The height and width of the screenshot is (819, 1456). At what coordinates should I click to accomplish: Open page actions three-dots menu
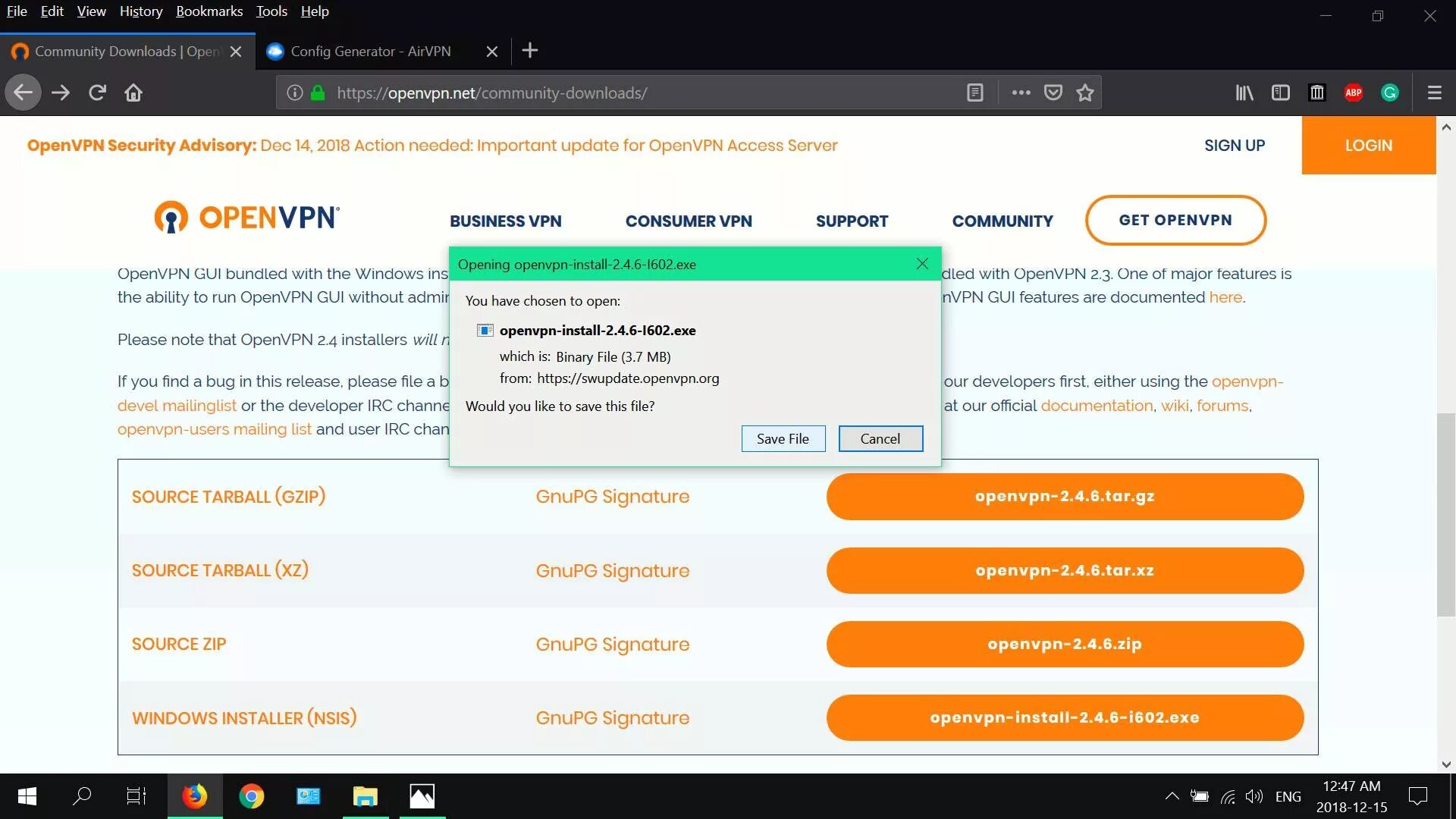point(1021,93)
